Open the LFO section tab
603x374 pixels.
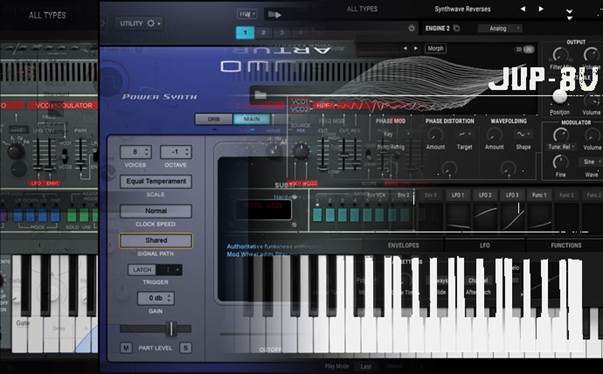(485, 245)
